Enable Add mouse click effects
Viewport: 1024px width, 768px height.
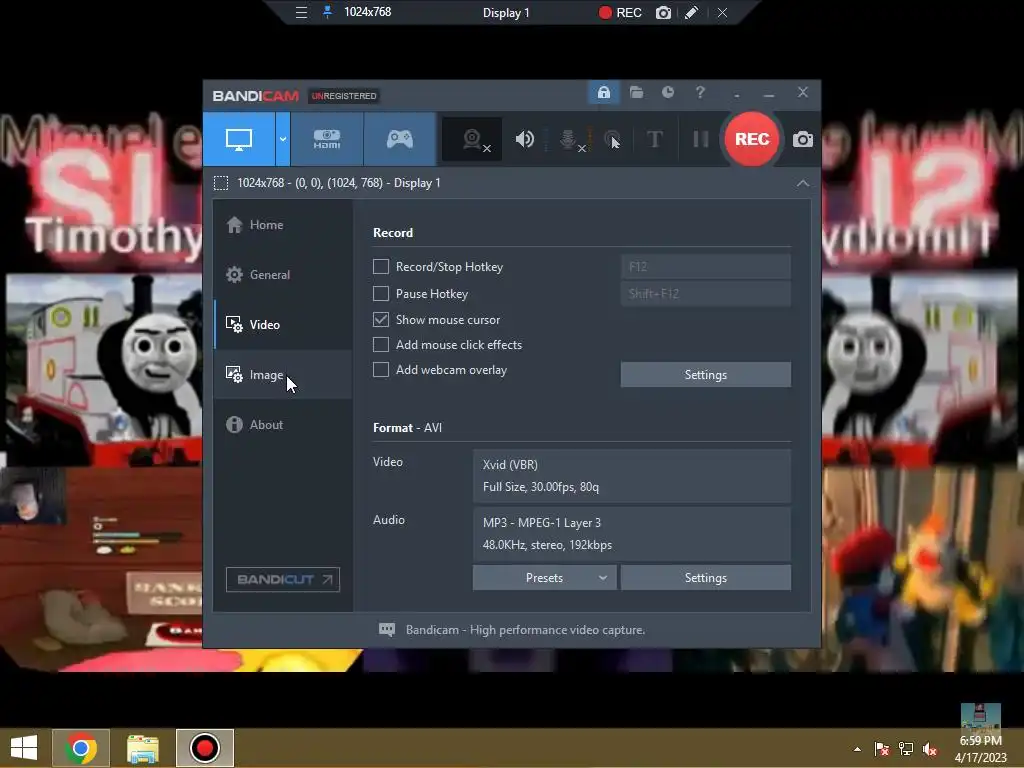coord(381,344)
